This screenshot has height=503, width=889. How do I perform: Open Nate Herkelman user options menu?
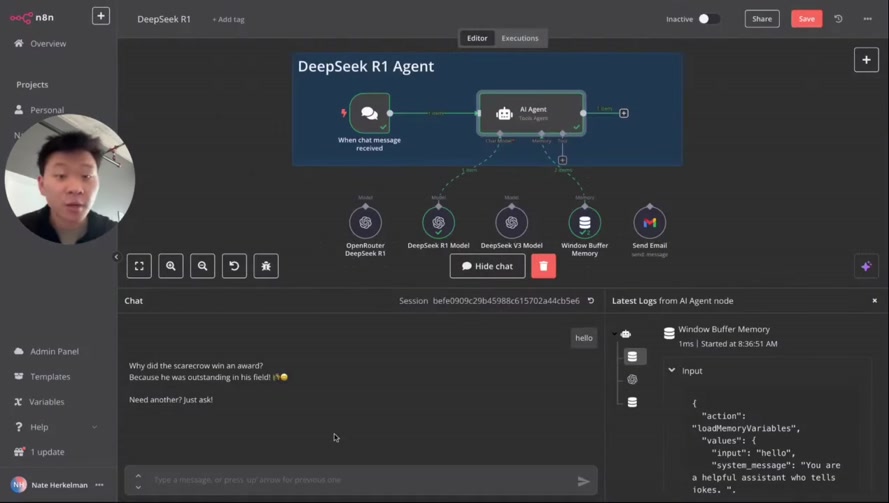coord(100,484)
